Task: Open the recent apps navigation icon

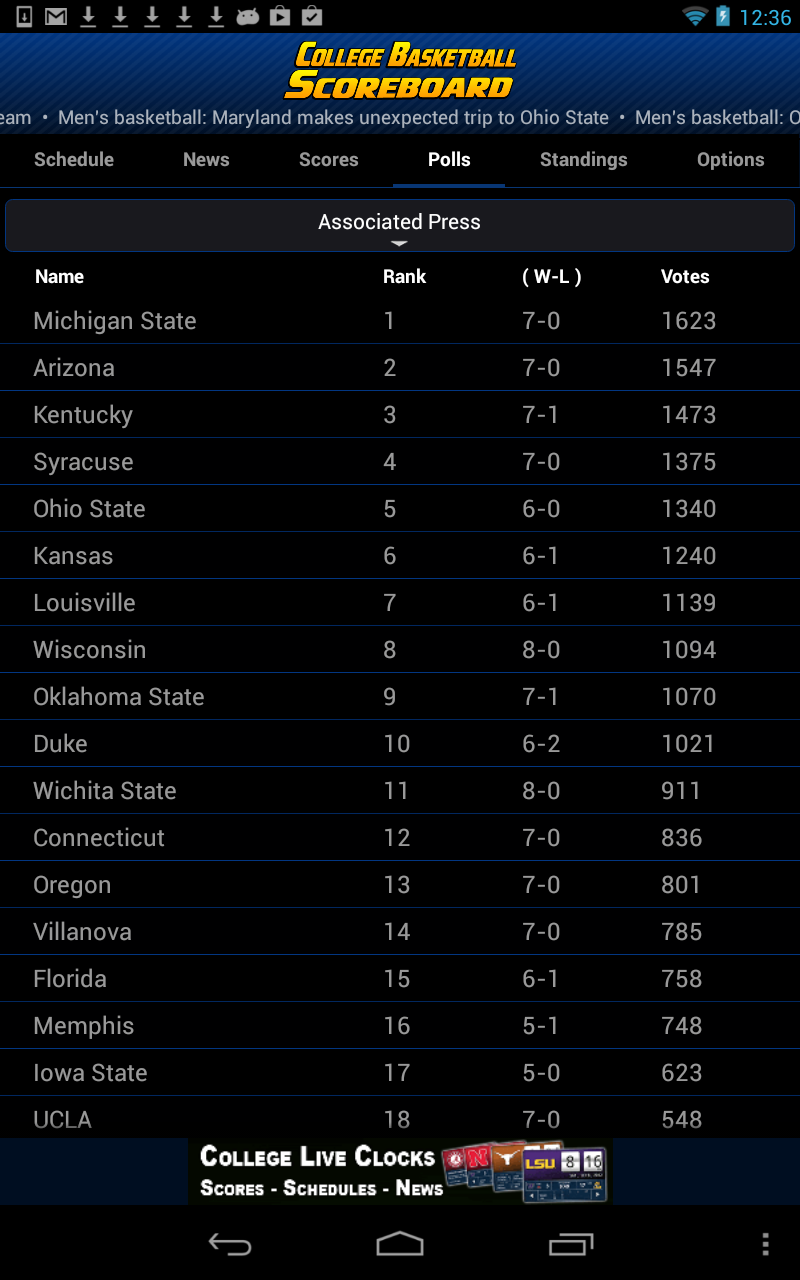Action: click(x=571, y=1244)
